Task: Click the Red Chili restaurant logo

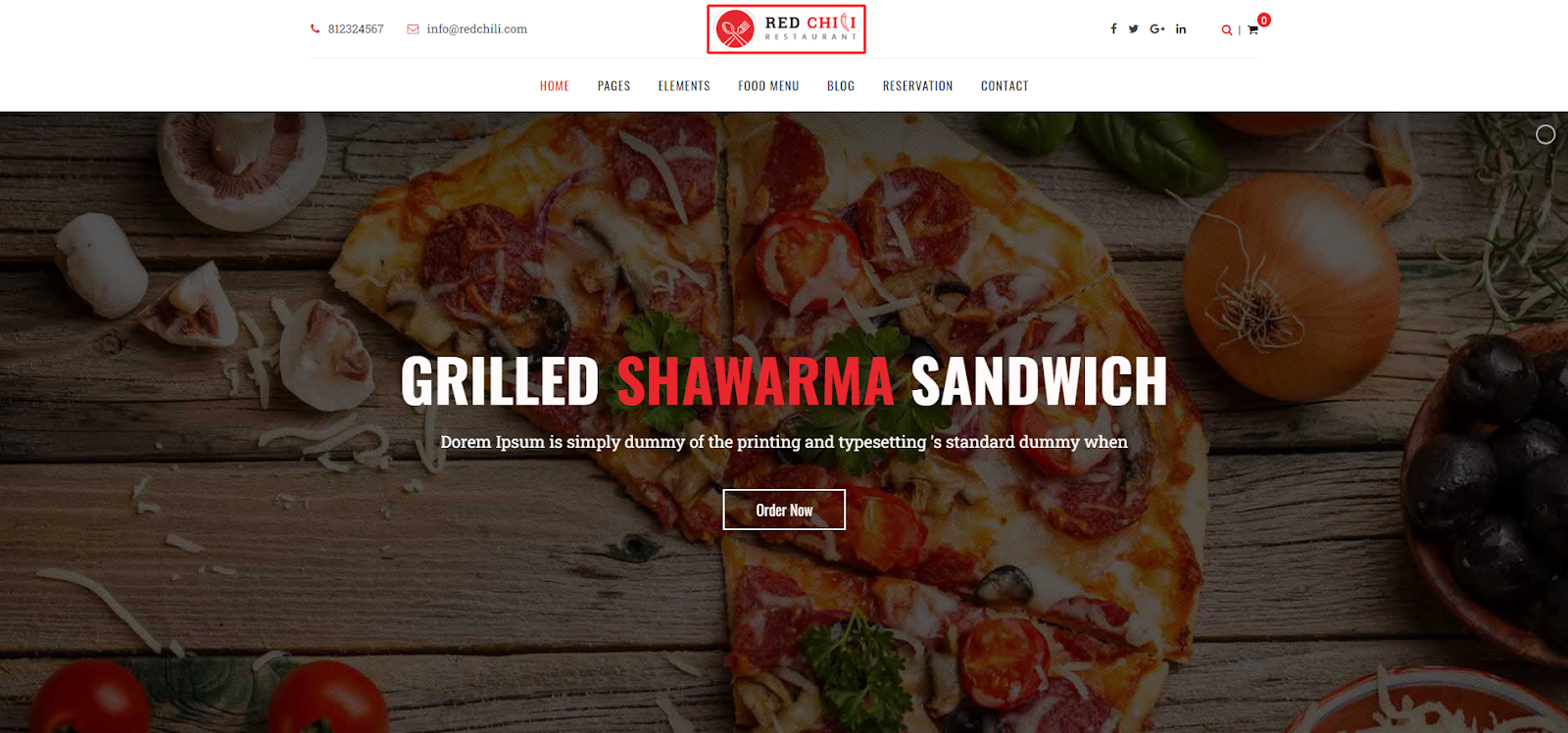Action: 786,29
